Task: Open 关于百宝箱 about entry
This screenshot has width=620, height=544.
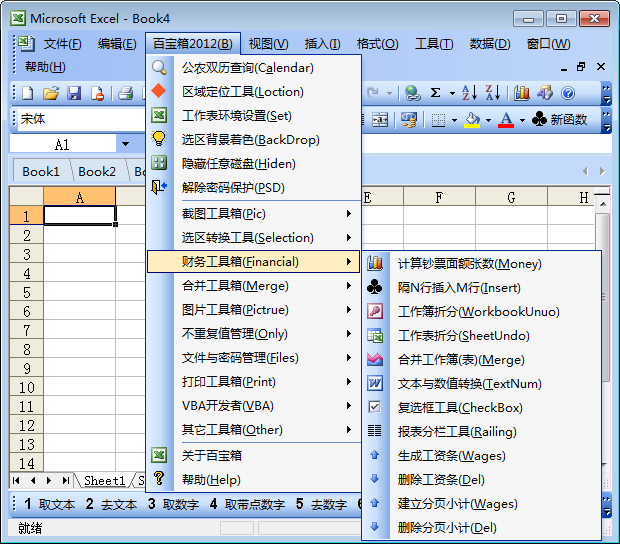Action: 253,455
